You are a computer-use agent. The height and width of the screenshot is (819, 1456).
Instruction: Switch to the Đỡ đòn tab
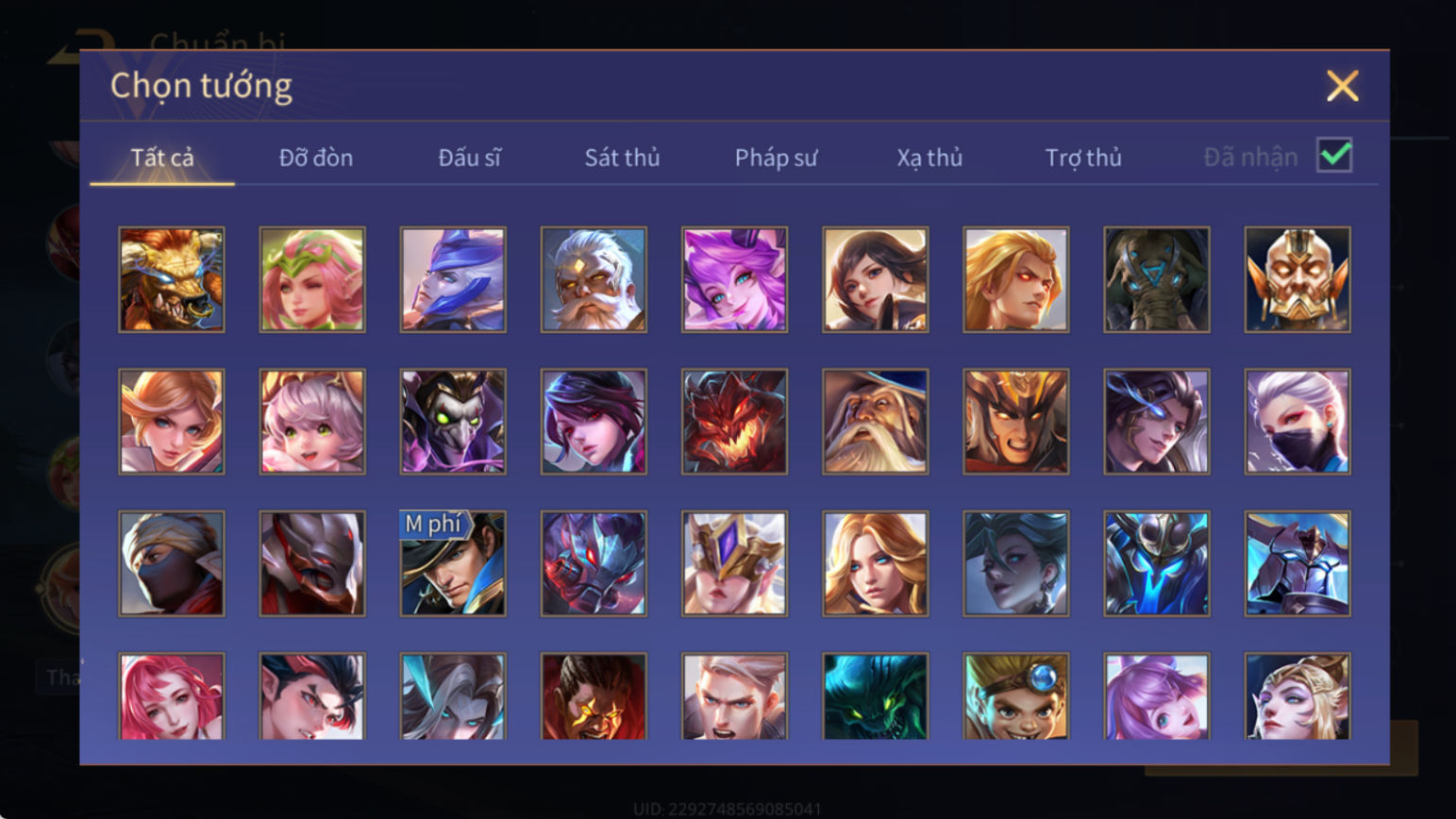coord(316,158)
